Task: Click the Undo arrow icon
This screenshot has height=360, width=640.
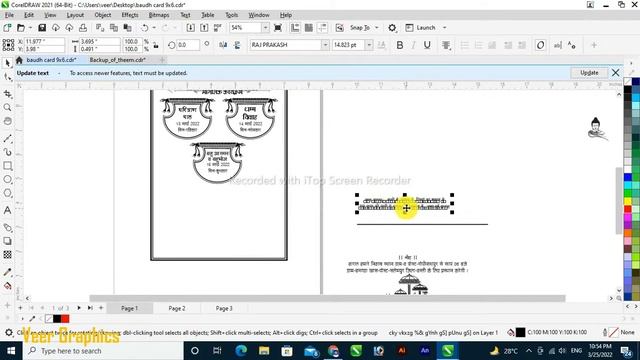Action: (144, 28)
